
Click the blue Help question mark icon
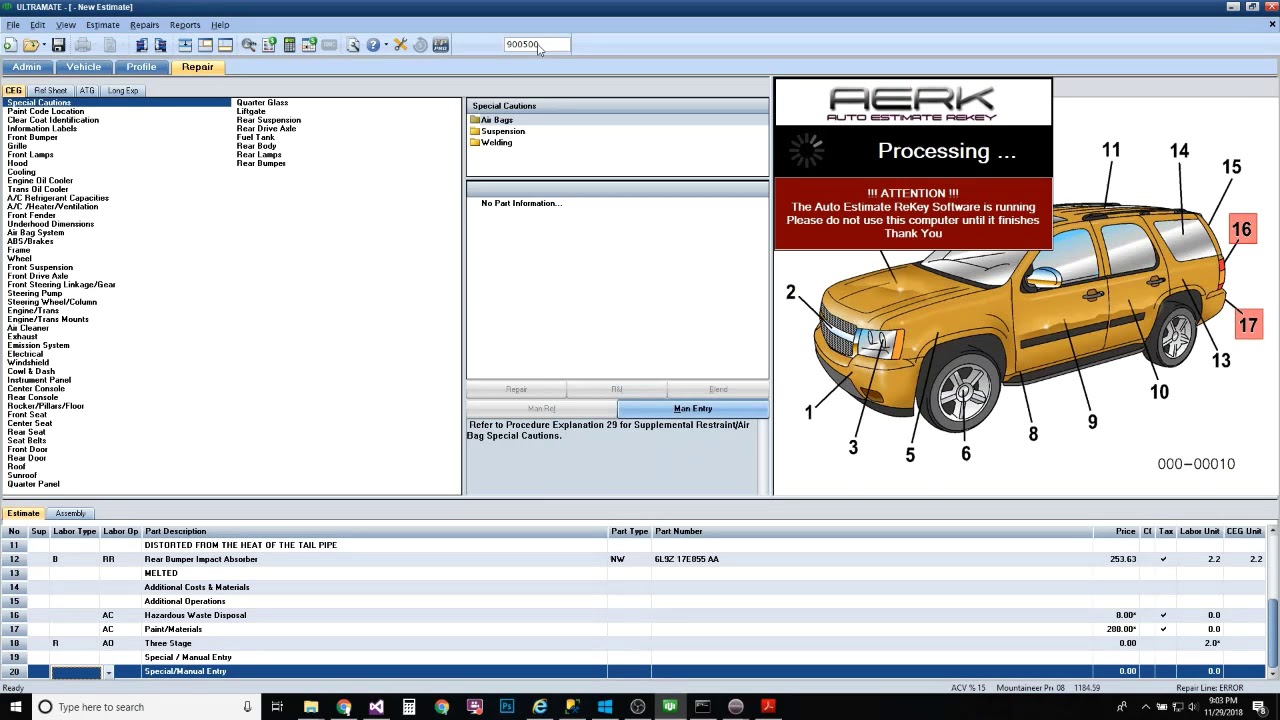coord(373,45)
